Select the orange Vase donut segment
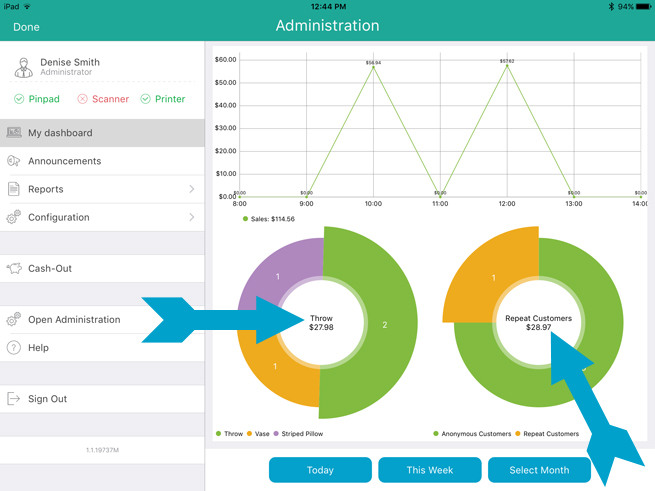Screen dimensions: 655x491 (275, 366)
